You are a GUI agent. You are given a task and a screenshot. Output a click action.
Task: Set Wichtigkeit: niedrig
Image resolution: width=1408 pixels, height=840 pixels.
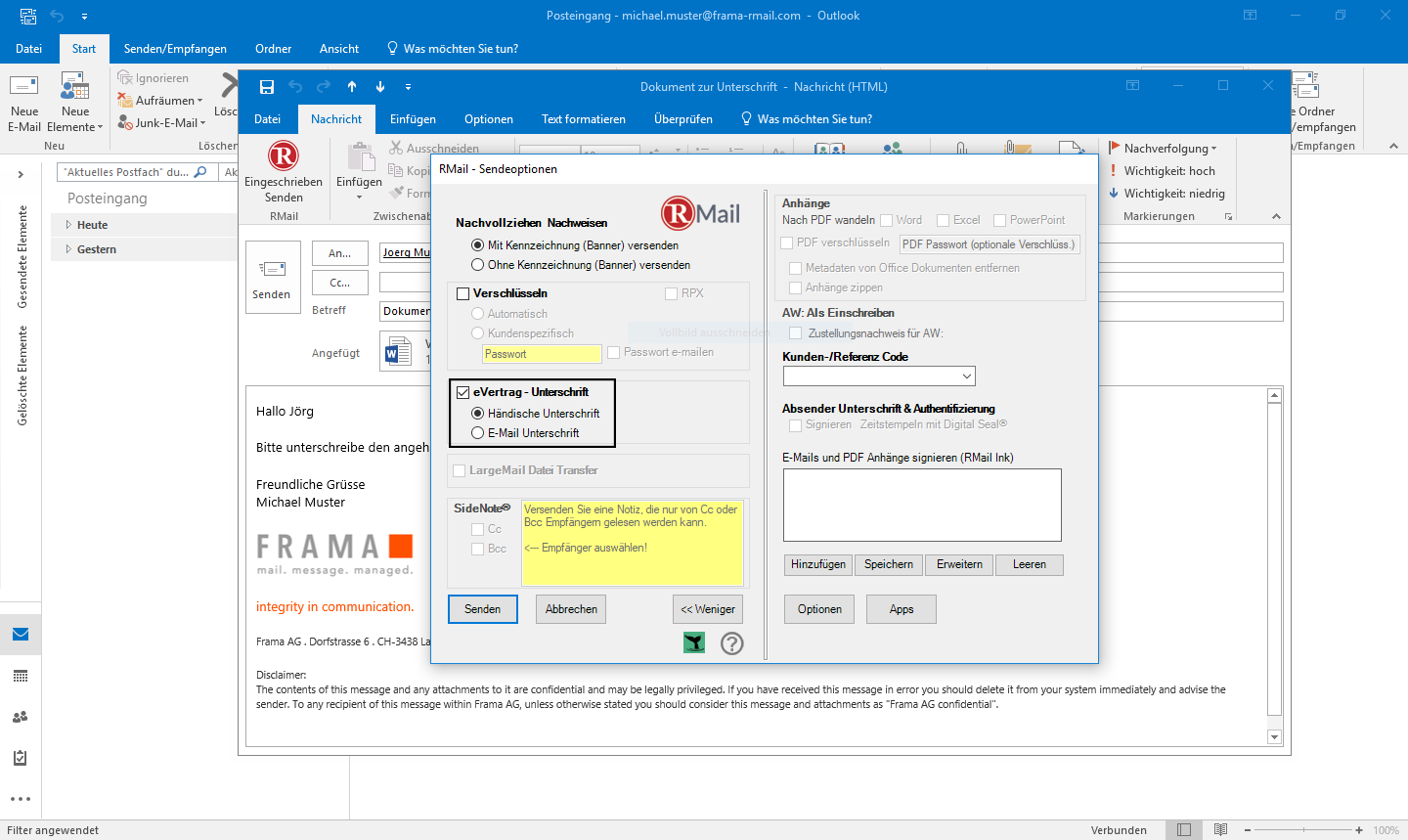tap(1166, 194)
